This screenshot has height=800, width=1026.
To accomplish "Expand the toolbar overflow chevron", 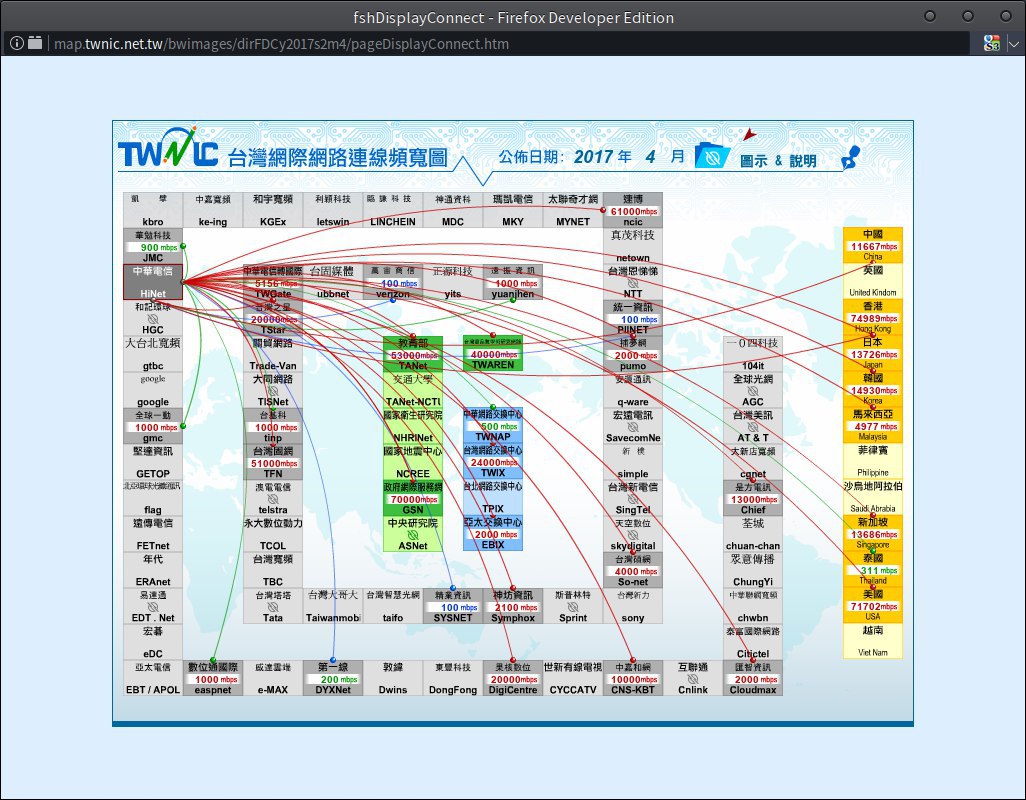I will click(1014, 44).
